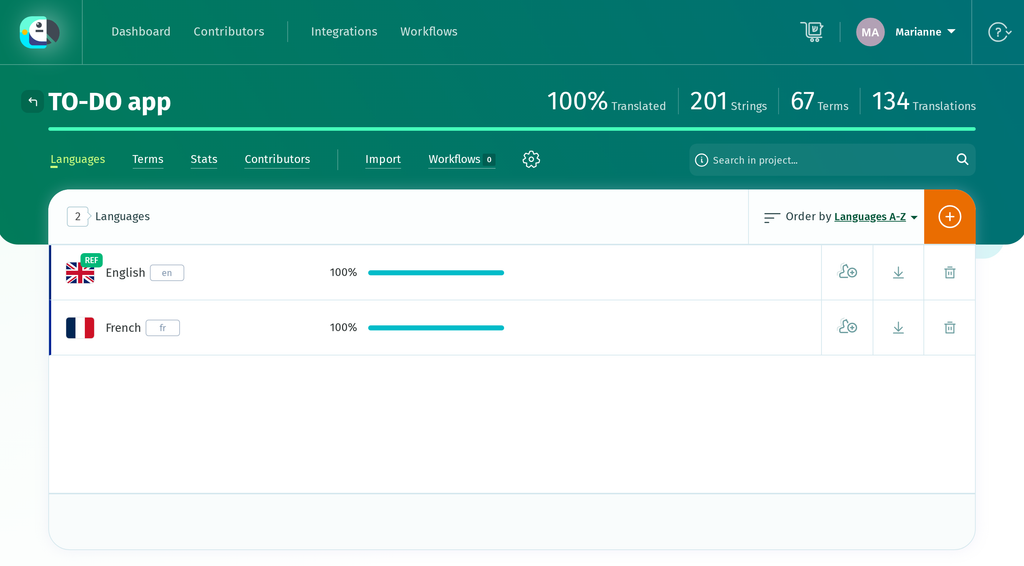Click the POEditor parrot logo
The width and height of the screenshot is (1024, 566).
click(39, 32)
